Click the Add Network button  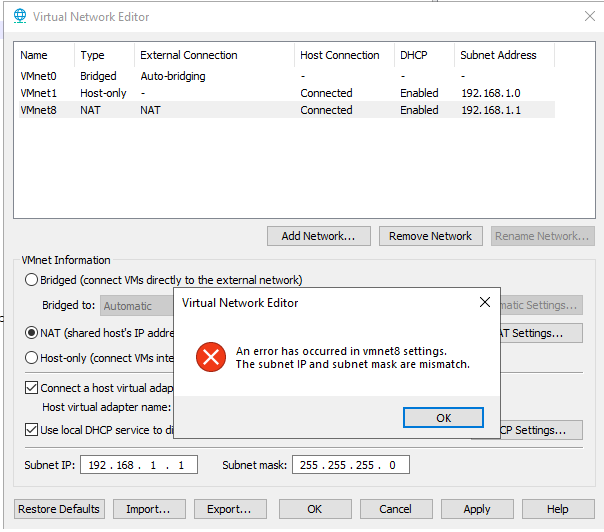[x=319, y=236]
